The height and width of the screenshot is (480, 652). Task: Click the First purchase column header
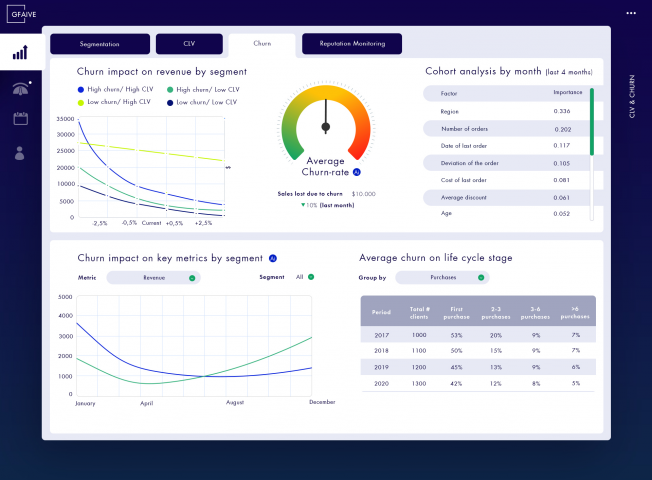point(456,313)
